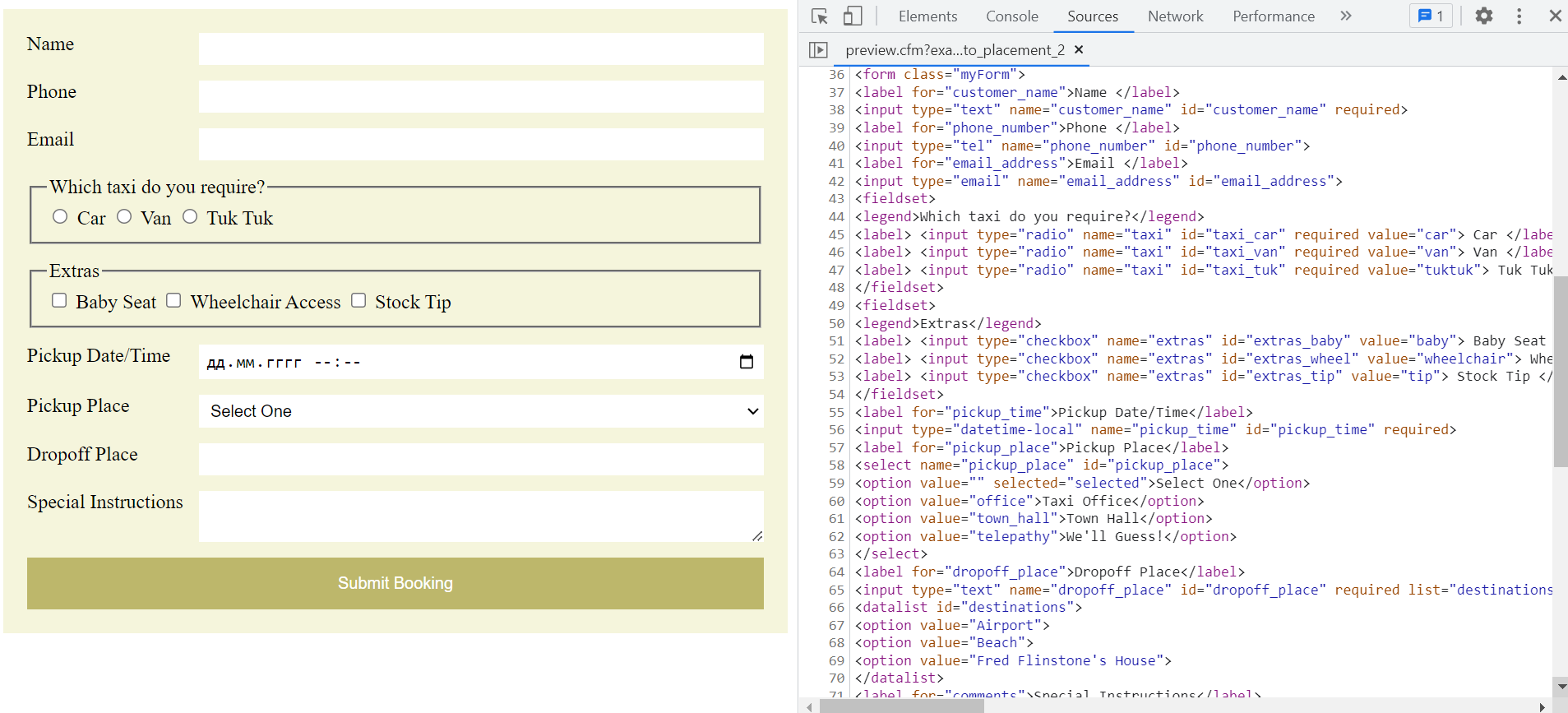
Task: Focus the Special Instructions textarea
Action: 481,516
